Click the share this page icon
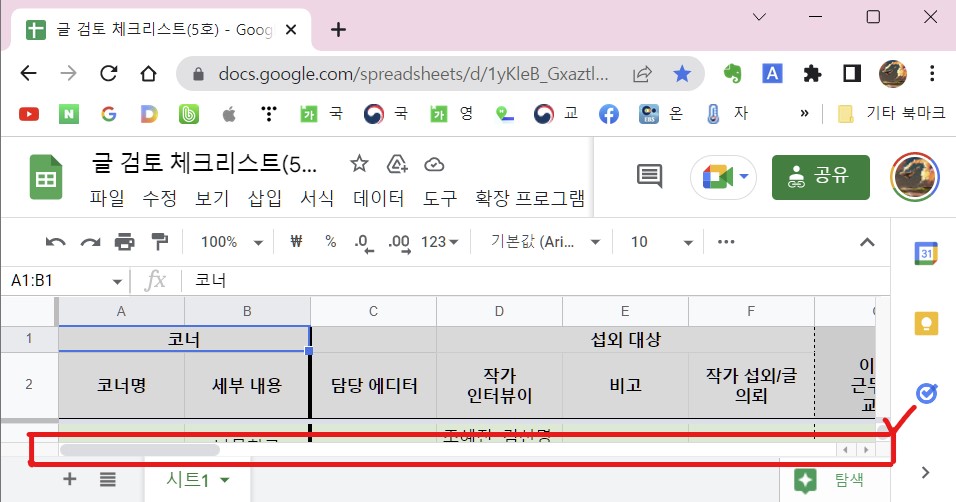 (x=642, y=74)
